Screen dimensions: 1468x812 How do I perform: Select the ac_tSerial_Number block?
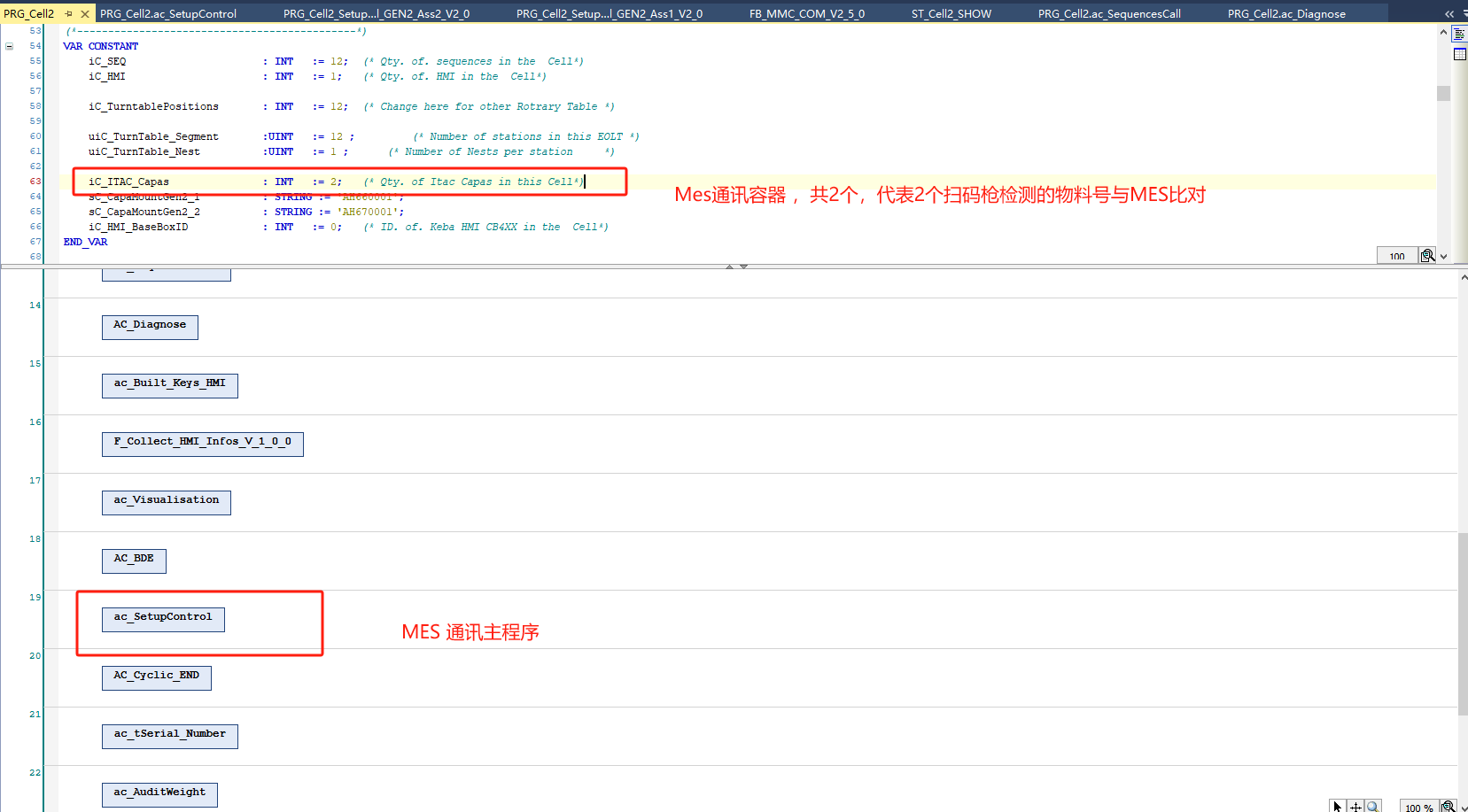point(169,736)
